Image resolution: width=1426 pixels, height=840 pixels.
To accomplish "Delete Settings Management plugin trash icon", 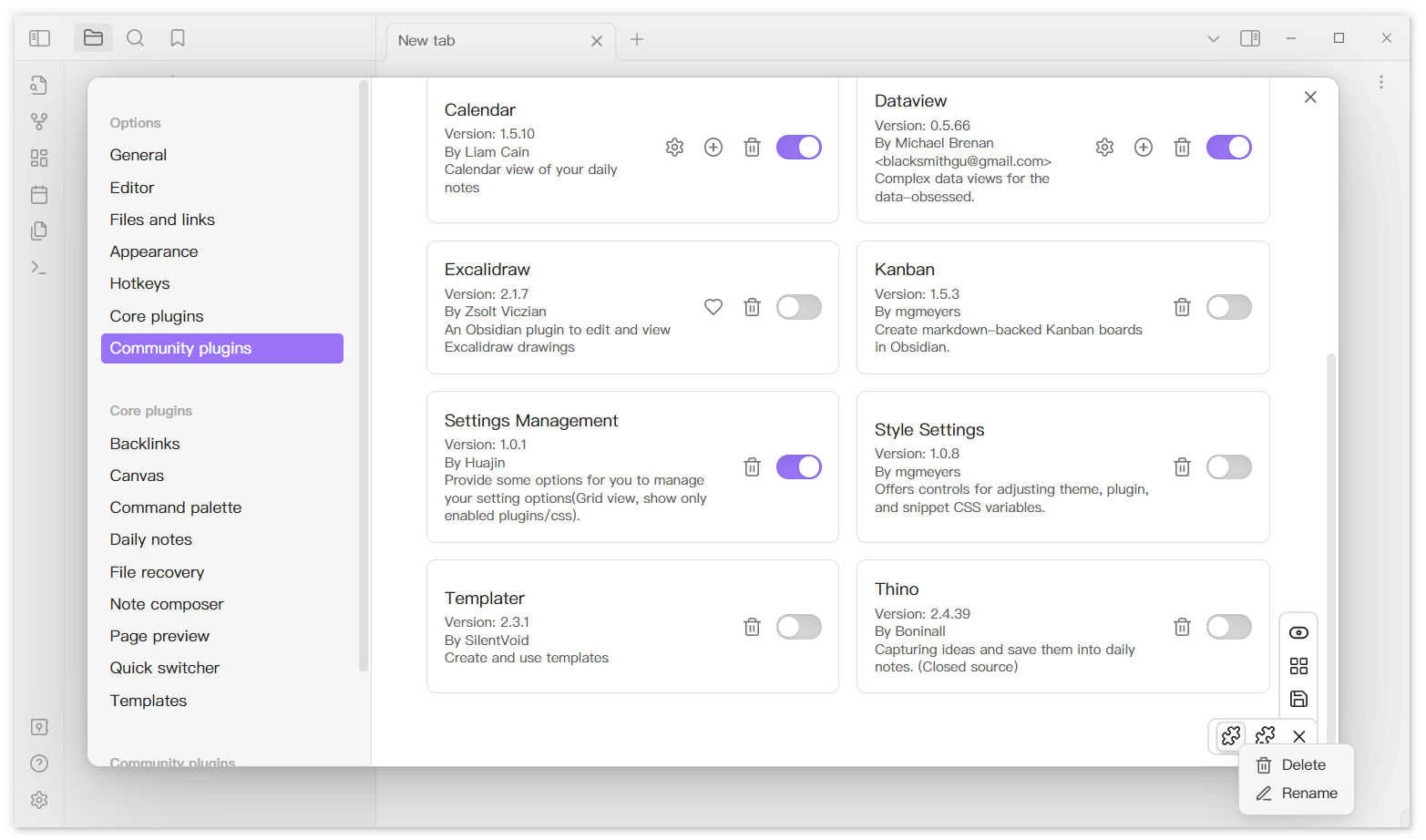I will click(x=752, y=467).
